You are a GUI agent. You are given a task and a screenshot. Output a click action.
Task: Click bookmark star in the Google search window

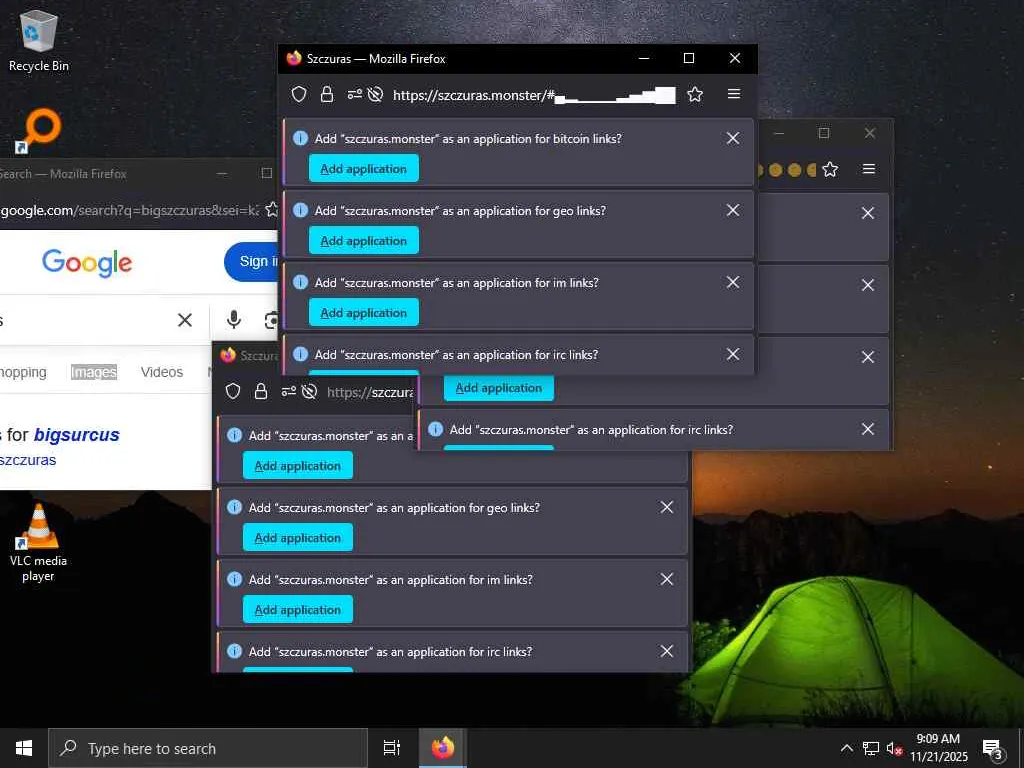272,210
